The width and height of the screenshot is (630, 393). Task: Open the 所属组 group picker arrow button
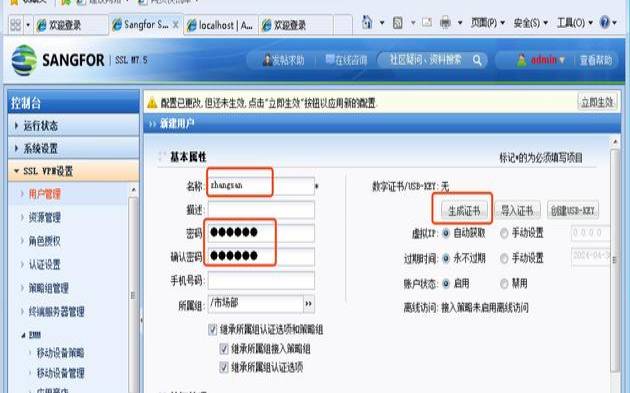[309, 304]
